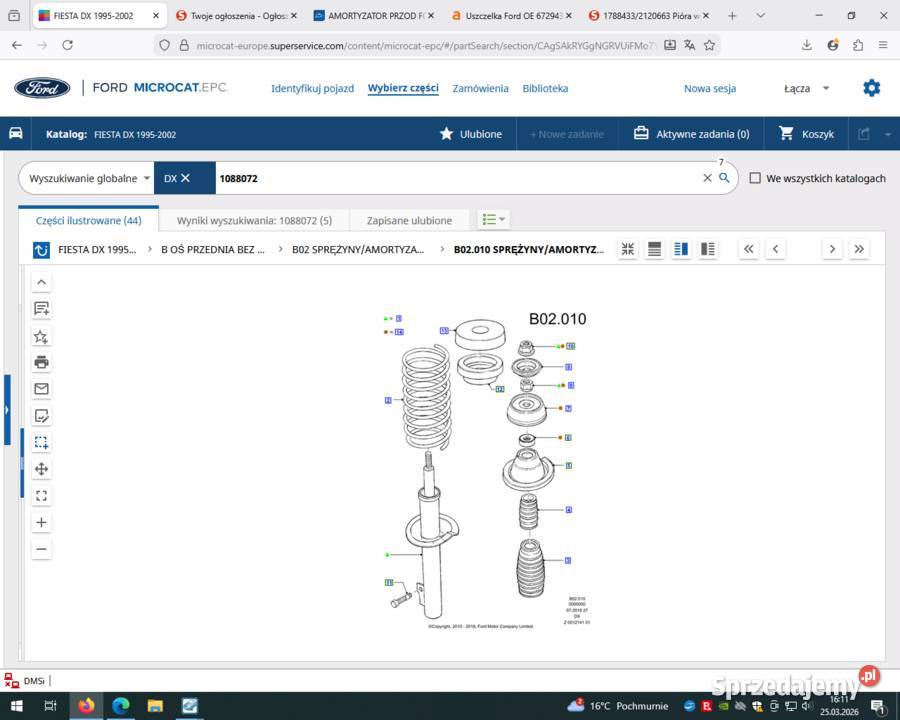This screenshot has height=720, width=900.
Task: Click the 'Nowa sesja' link
Action: pos(709,88)
